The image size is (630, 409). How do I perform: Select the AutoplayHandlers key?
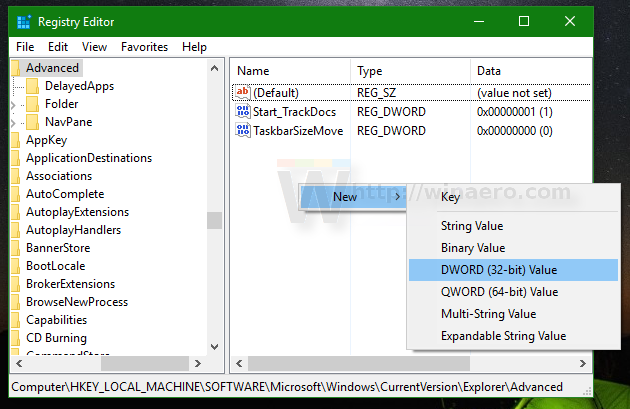click(x=74, y=230)
